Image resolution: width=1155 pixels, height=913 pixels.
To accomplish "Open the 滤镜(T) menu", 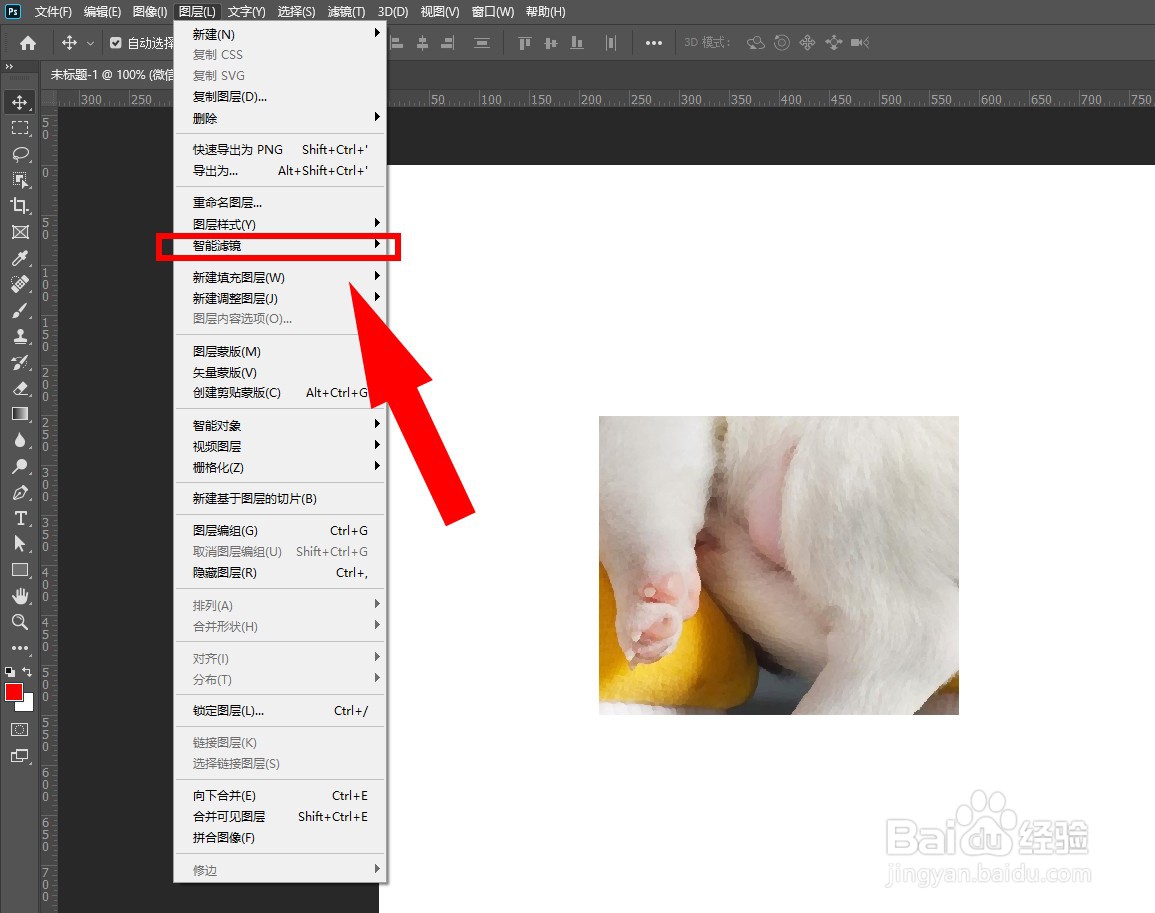I will pyautogui.click(x=346, y=12).
